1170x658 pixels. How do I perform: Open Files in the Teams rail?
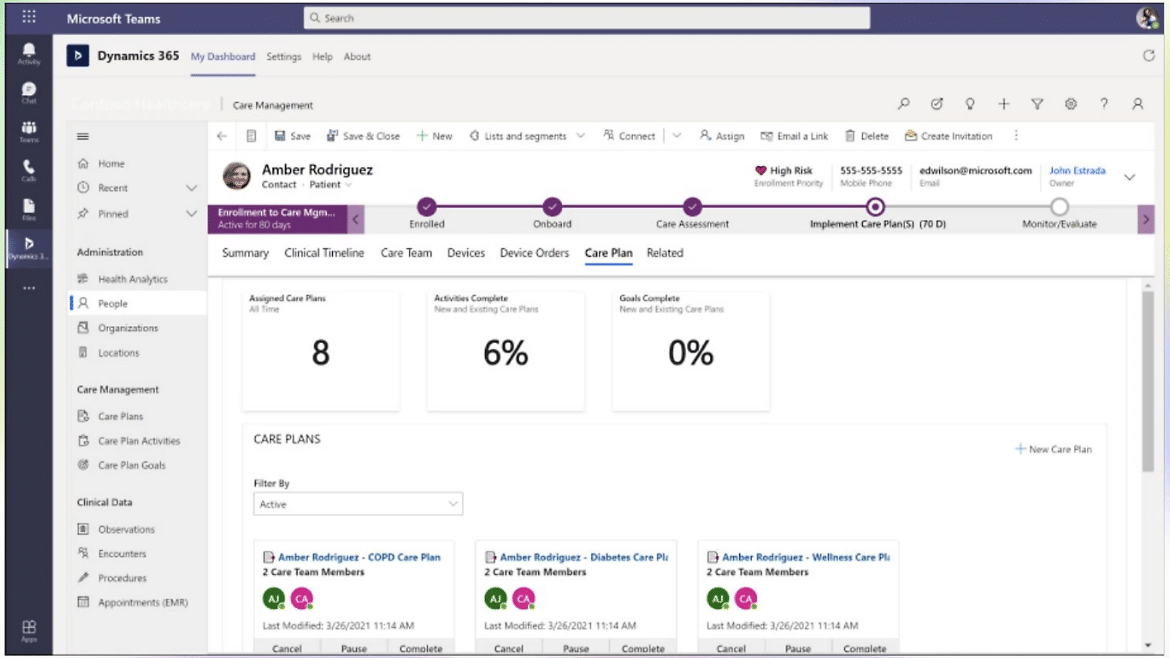point(29,210)
